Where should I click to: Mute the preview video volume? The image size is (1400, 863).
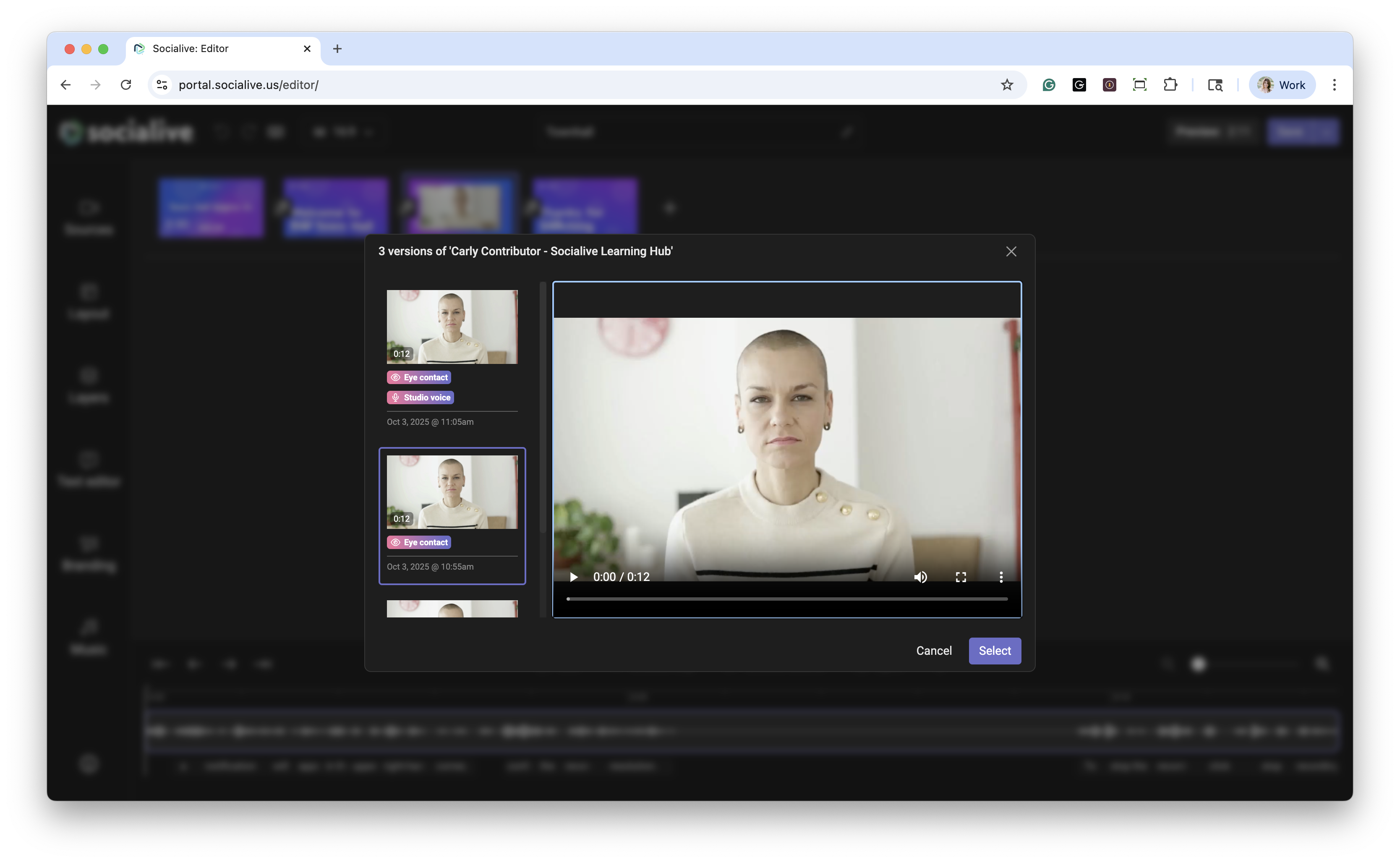coord(920,577)
